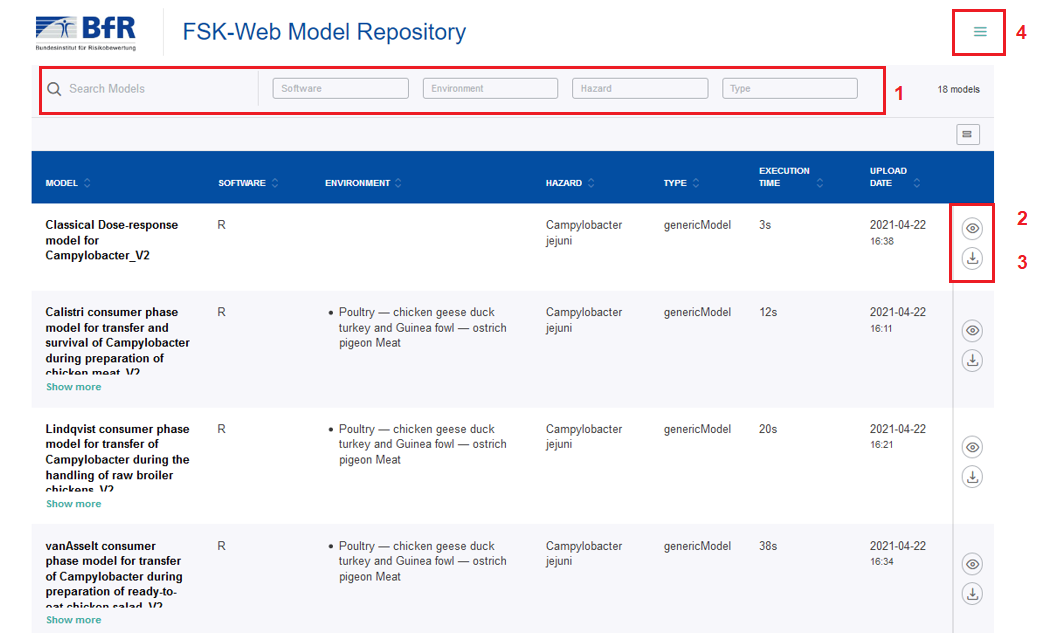View details of Lindqvist consumer phase model
The width and height of the screenshot is (1041, 633).
(x=972, y=447)
